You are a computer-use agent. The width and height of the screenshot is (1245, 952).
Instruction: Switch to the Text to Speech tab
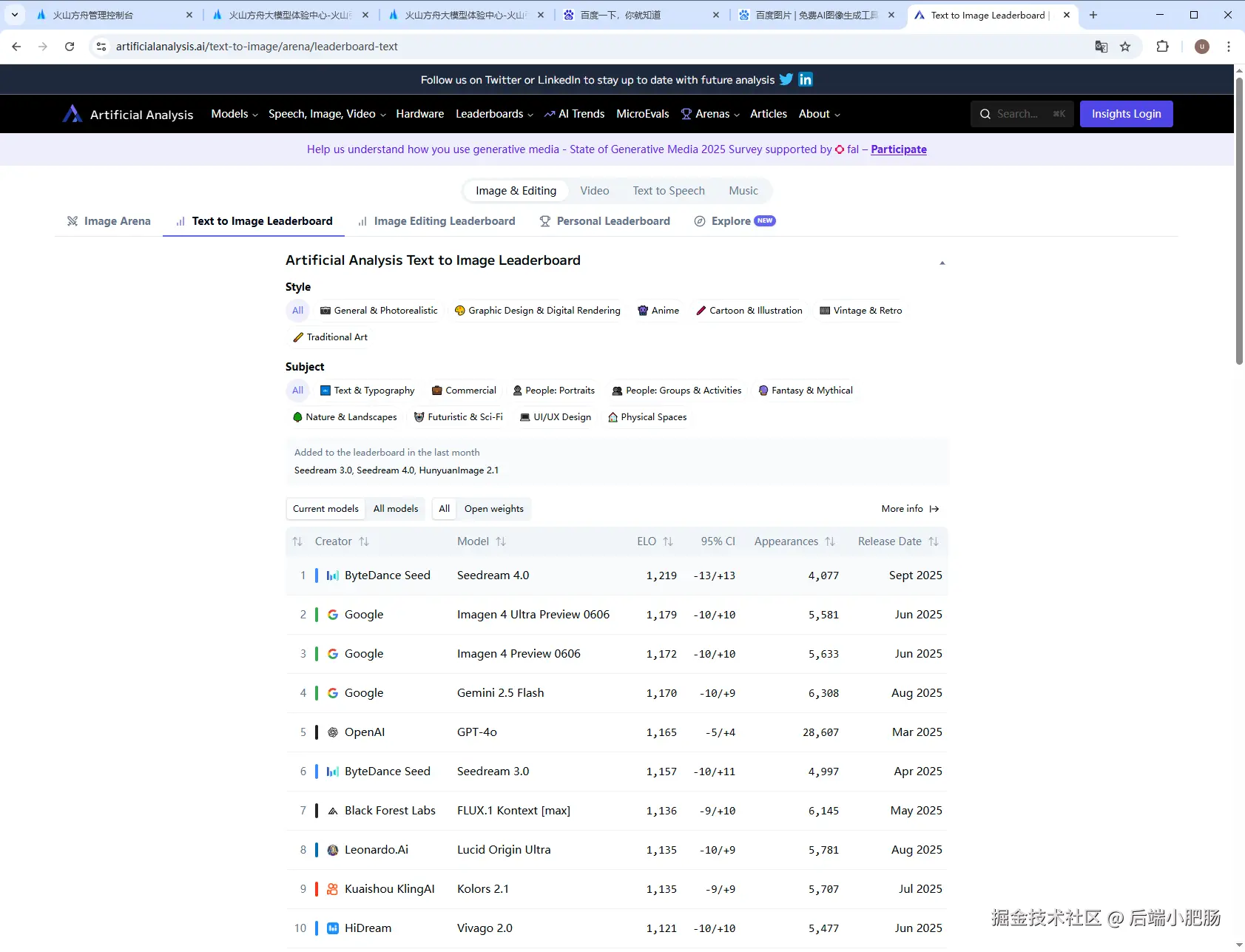(x=669, y=191)
